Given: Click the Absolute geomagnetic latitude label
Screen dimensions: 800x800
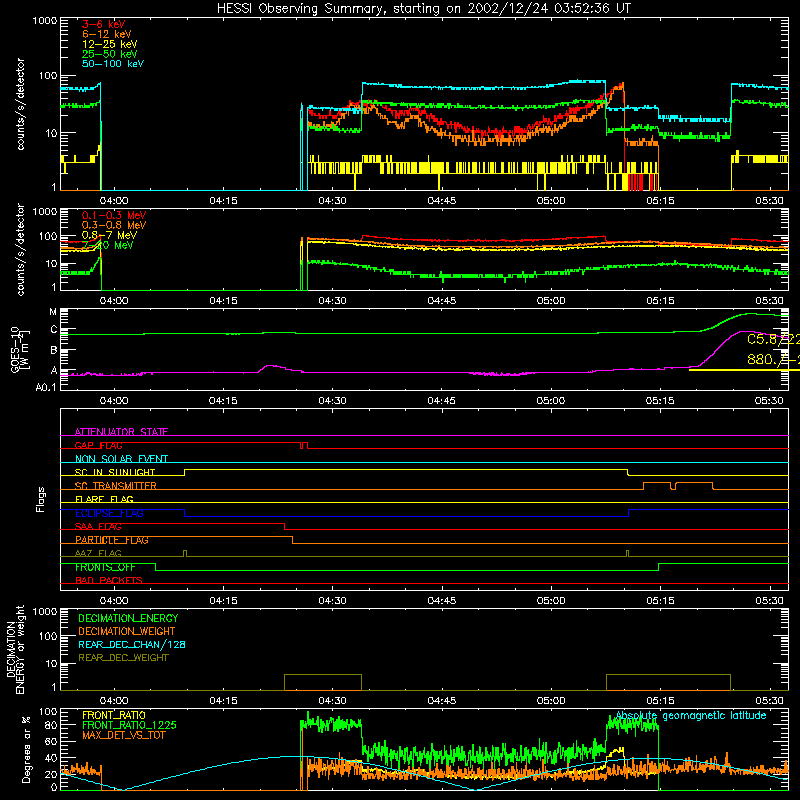Looking at the screenshot, I should (x=691, y=715).
